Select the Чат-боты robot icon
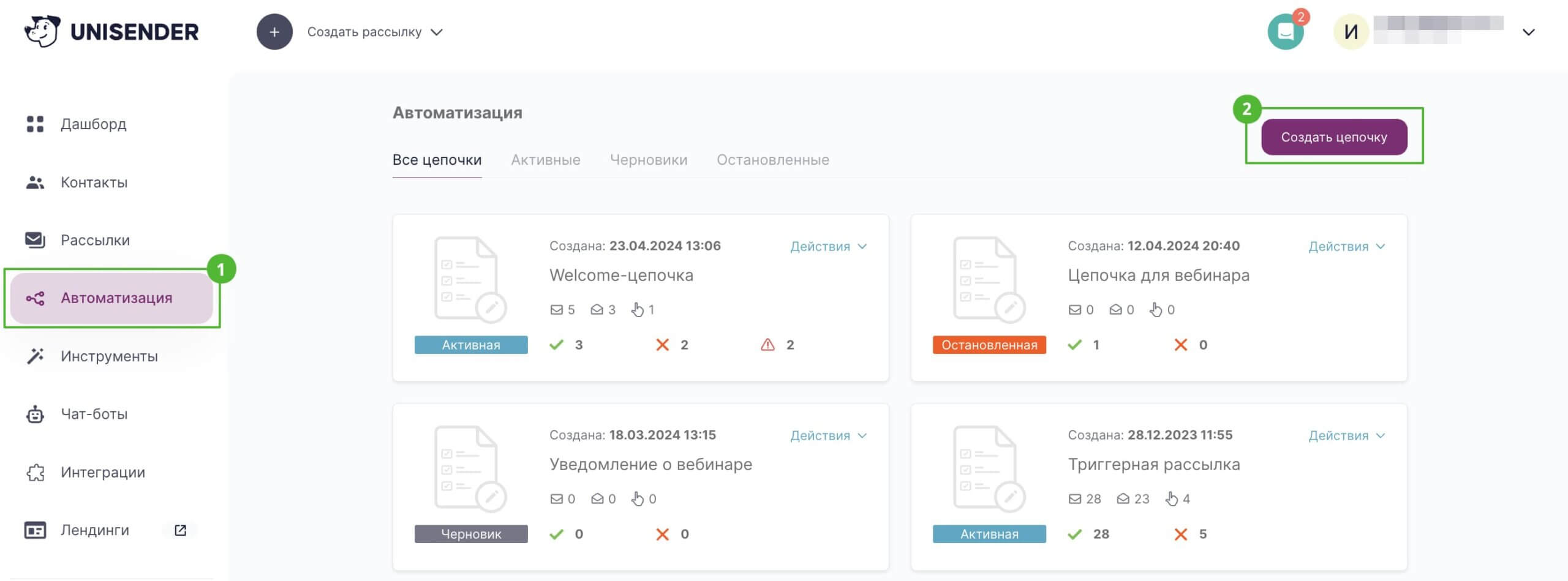This screenshot has width=1568, height=581. [x=35, y=414]
